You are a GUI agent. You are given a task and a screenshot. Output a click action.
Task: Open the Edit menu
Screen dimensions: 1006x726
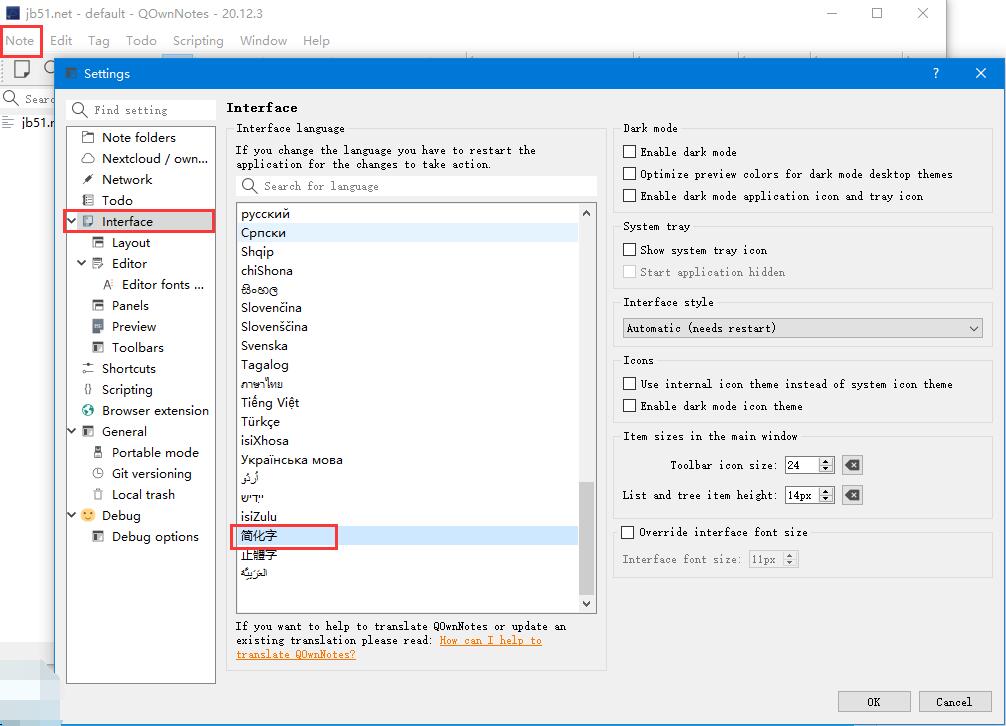click(x=61, y=40)
